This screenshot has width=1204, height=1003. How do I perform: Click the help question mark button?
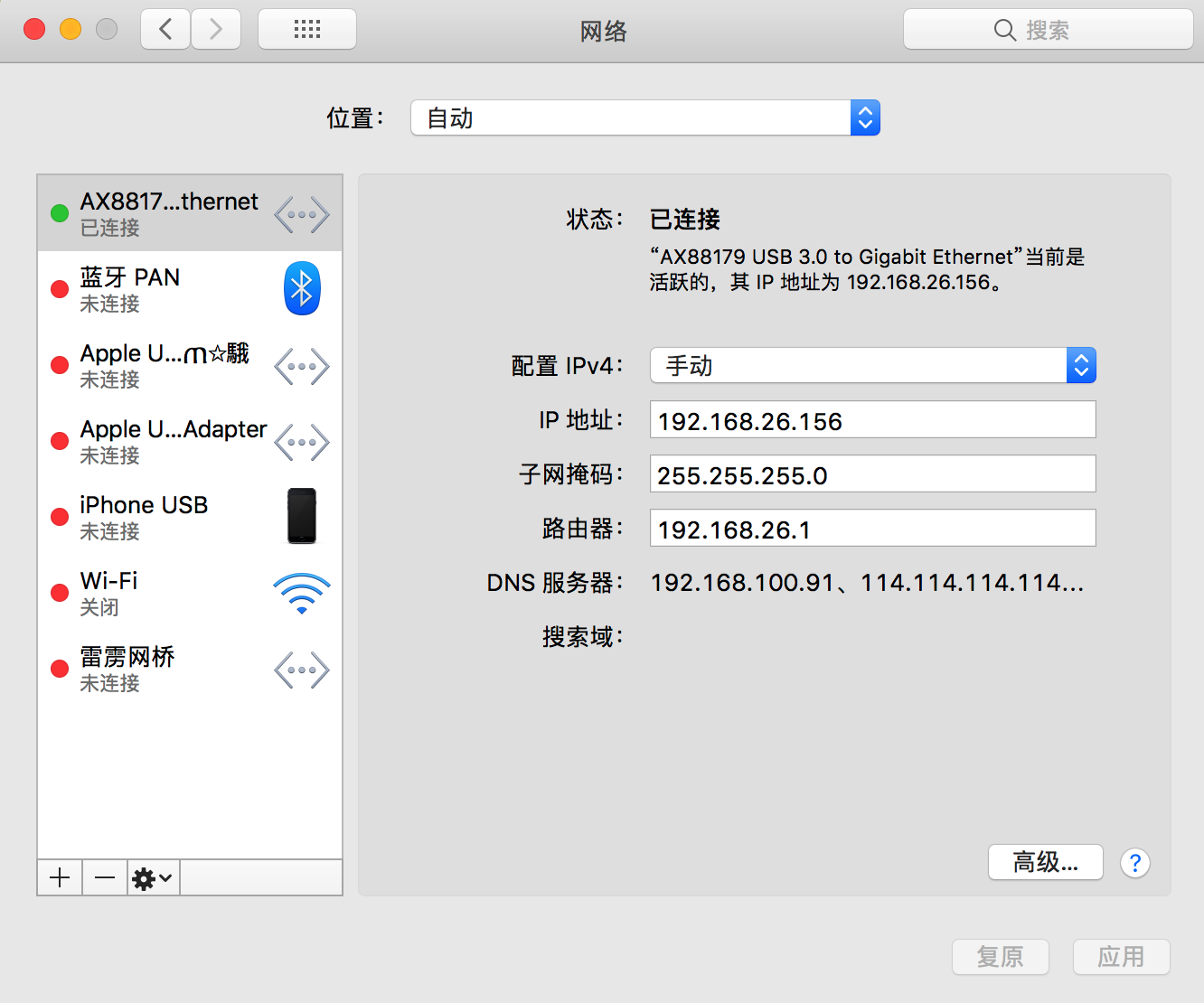1135,863
